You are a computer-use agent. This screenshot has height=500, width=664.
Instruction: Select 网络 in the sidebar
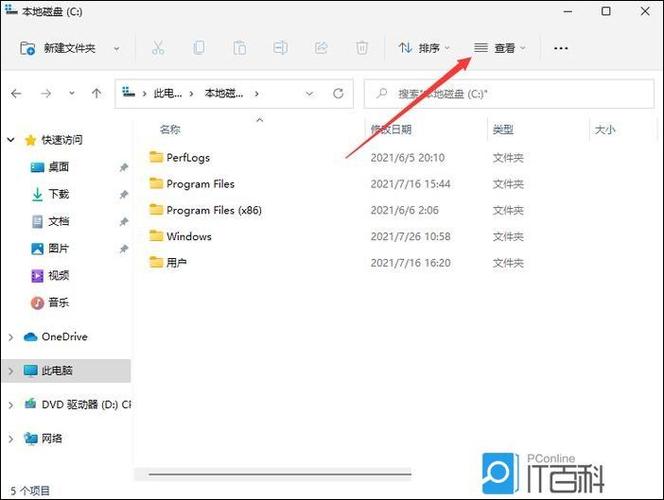52,439
